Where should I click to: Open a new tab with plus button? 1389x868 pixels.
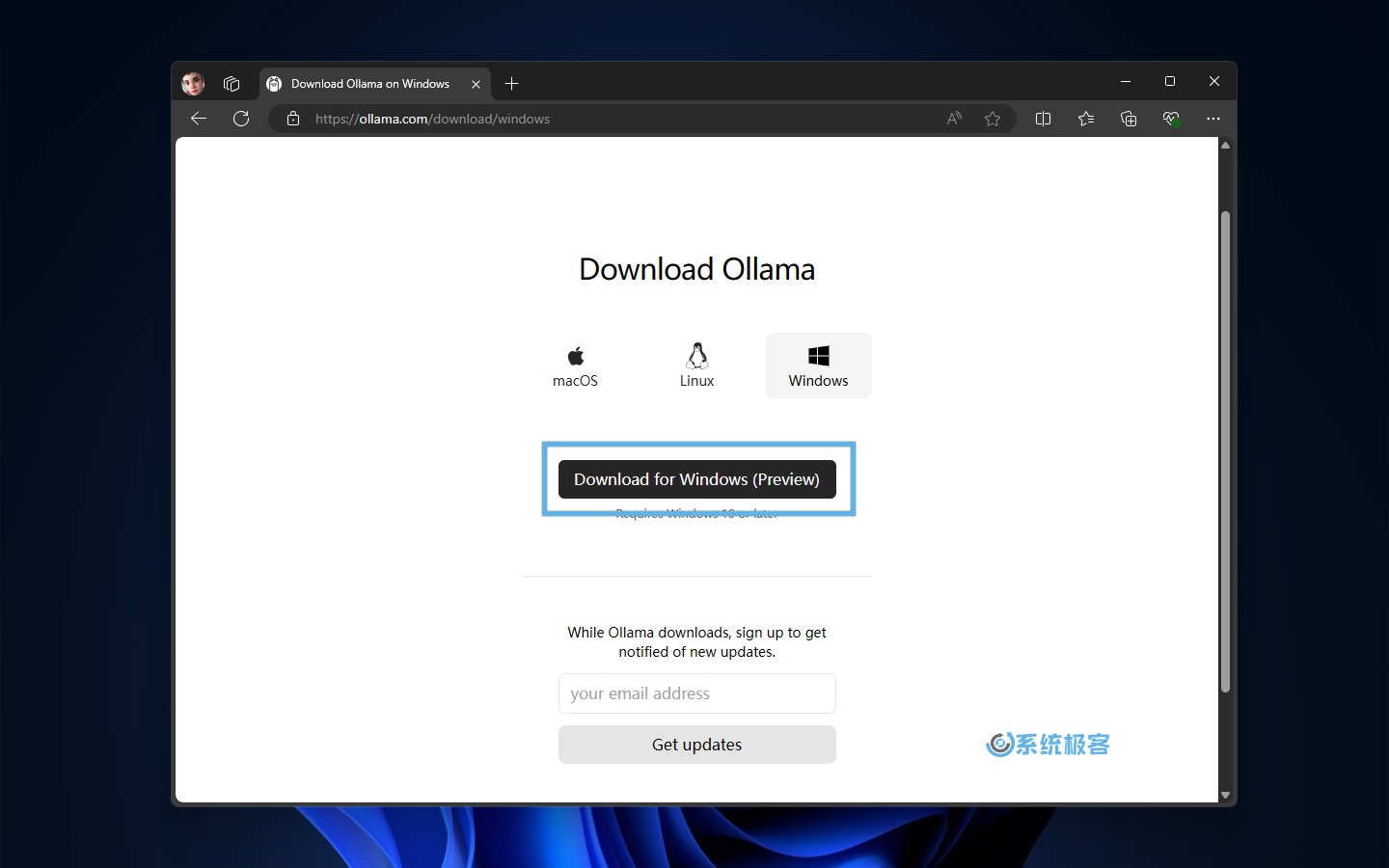(x=512, y=84)
